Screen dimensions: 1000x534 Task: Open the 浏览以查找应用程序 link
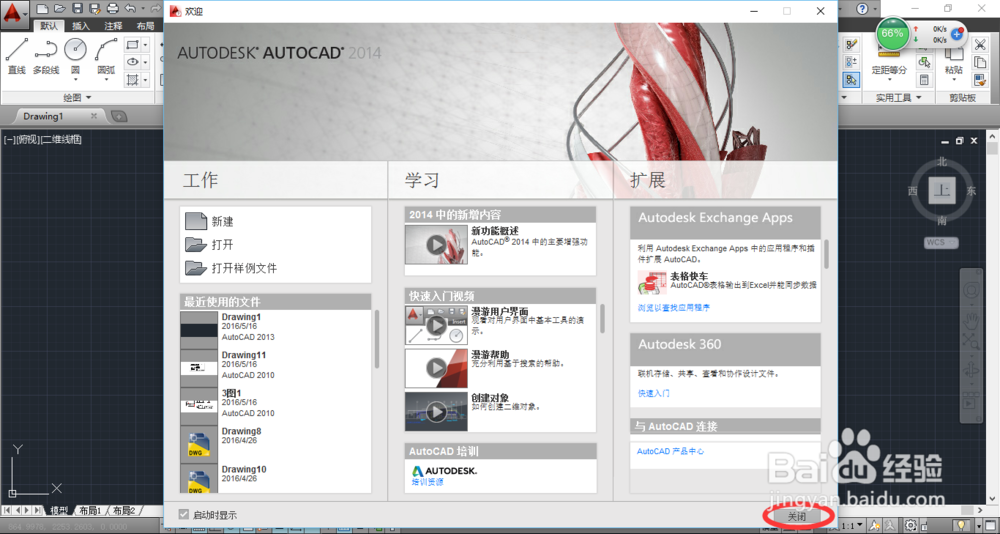click(673, 308)
